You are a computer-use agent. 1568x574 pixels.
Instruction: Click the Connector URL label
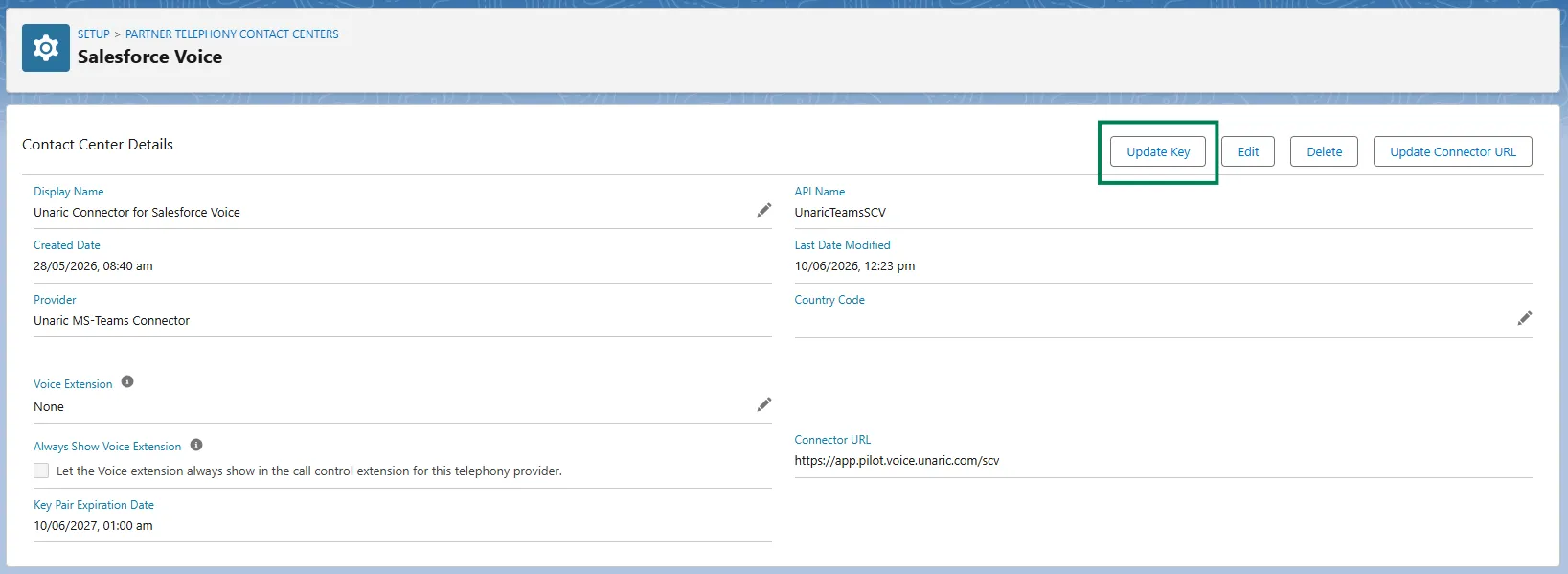click(x=832, y=440)
